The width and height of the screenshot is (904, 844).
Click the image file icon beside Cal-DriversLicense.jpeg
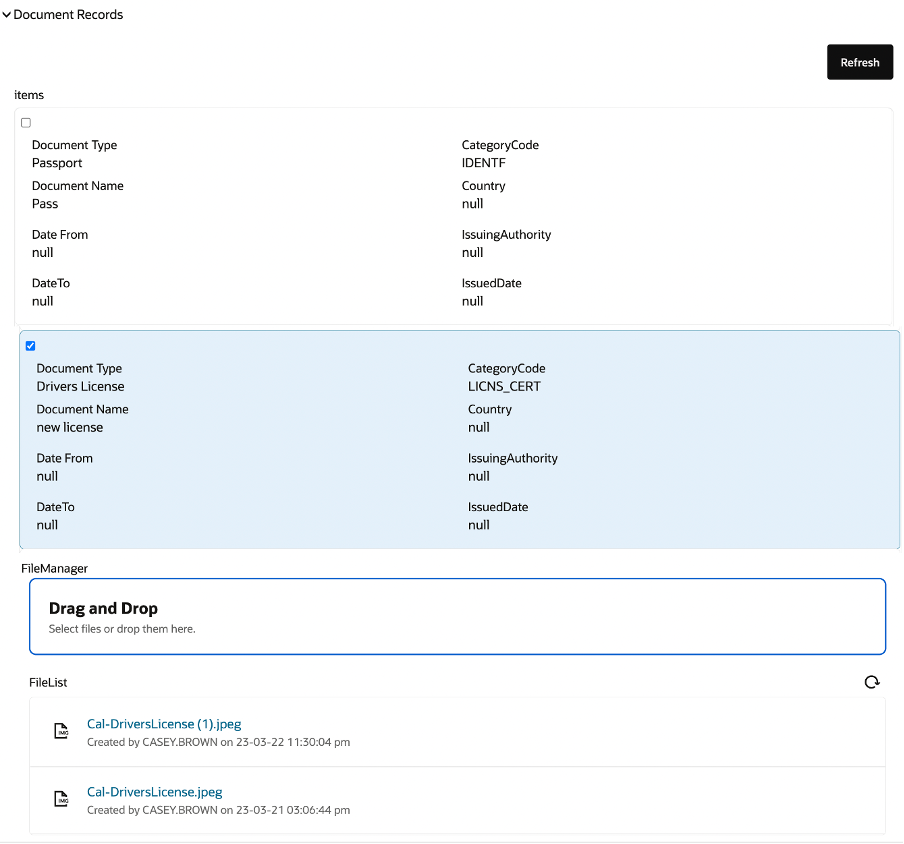coord(60,799)
